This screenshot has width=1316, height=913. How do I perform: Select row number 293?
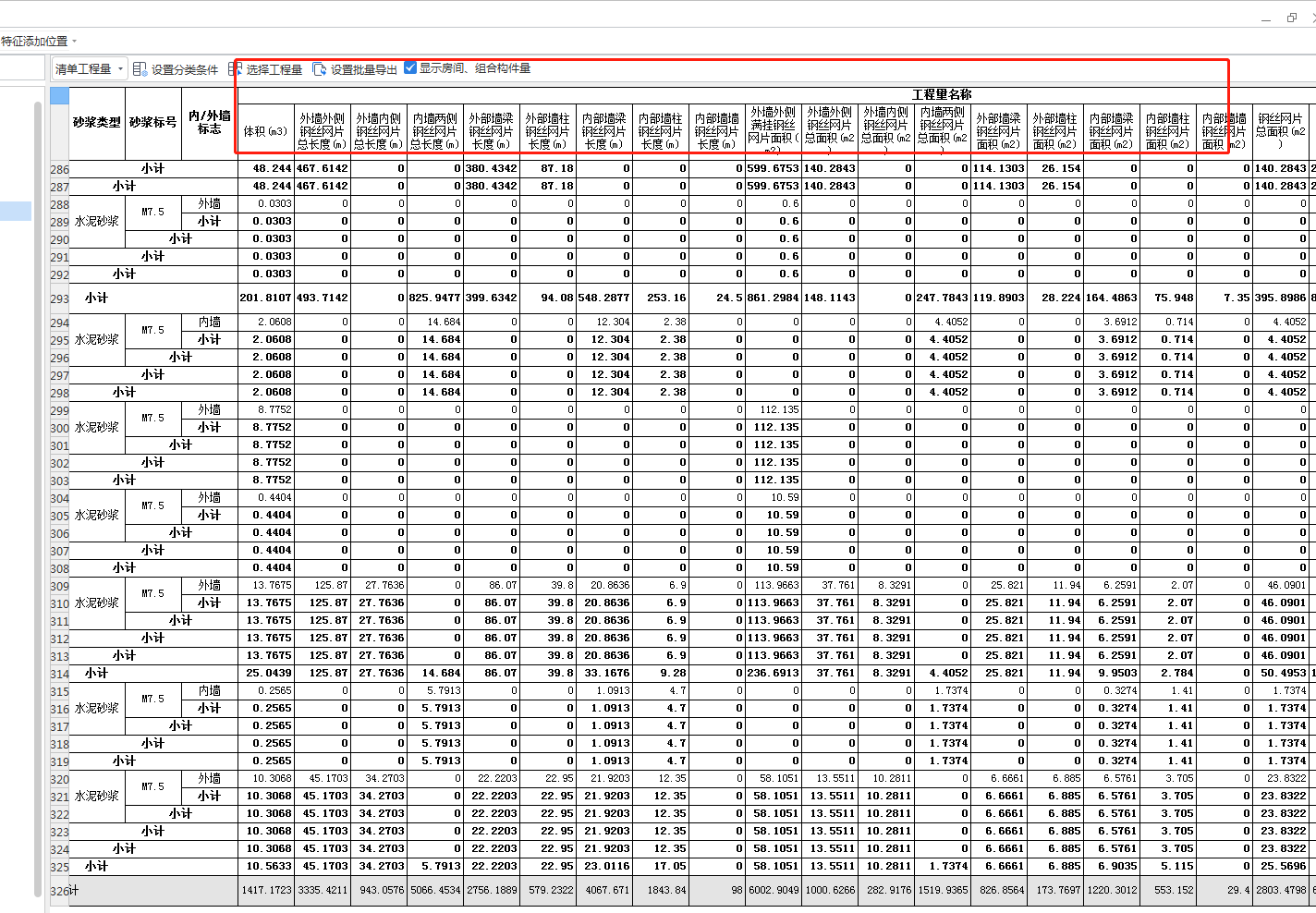tap(59, 298)
